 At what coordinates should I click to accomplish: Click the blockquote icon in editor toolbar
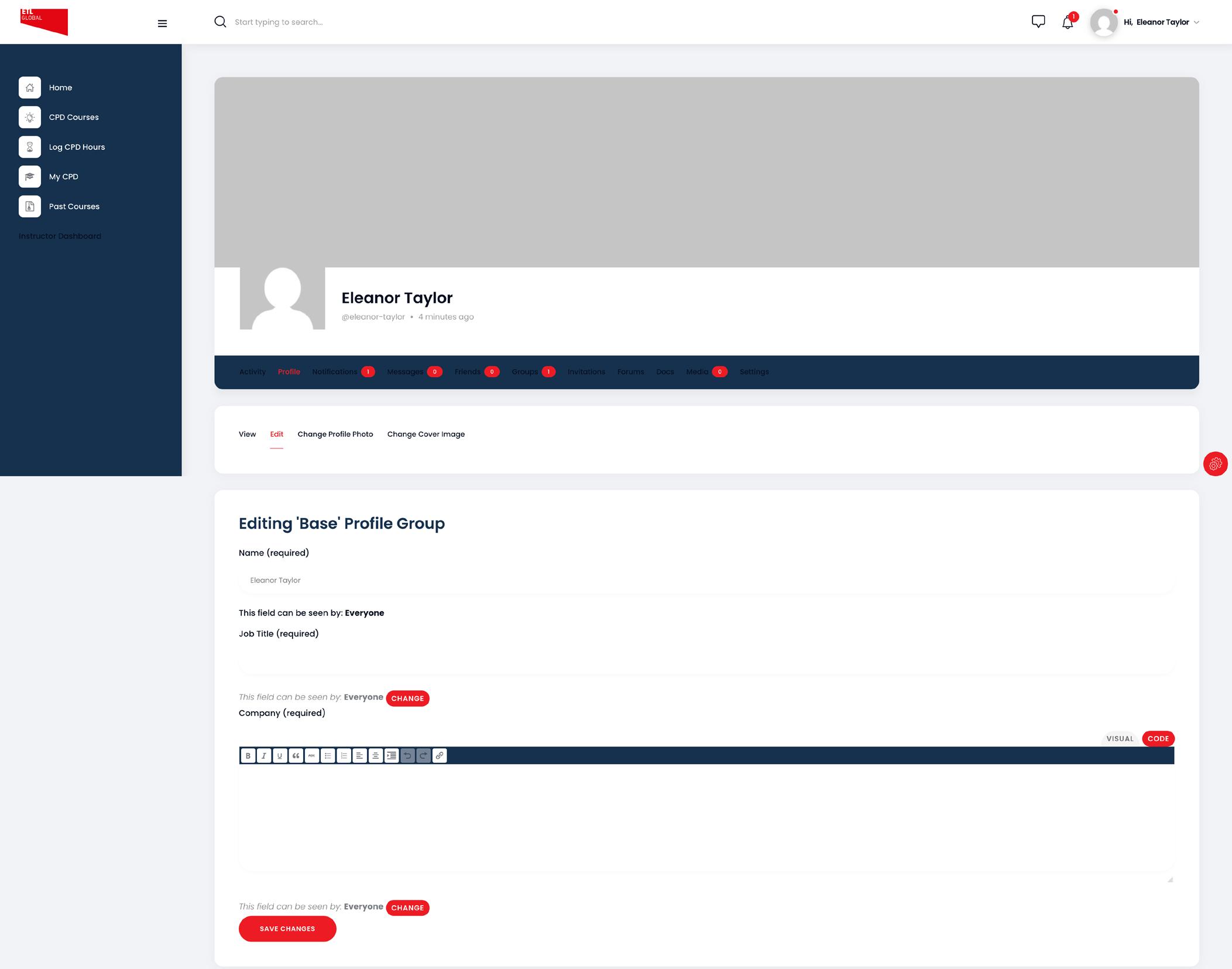[x=296, y=756]
